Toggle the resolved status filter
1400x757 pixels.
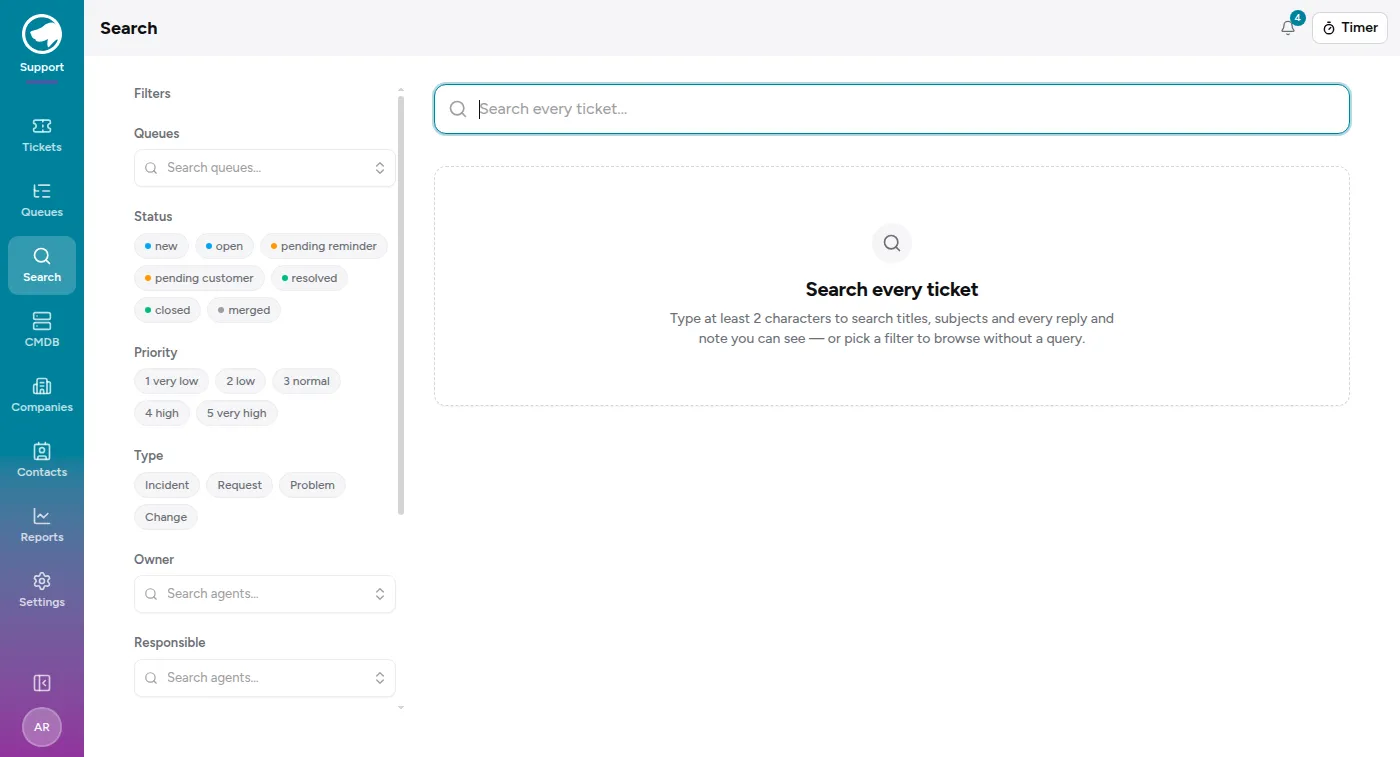pos(309,278)
